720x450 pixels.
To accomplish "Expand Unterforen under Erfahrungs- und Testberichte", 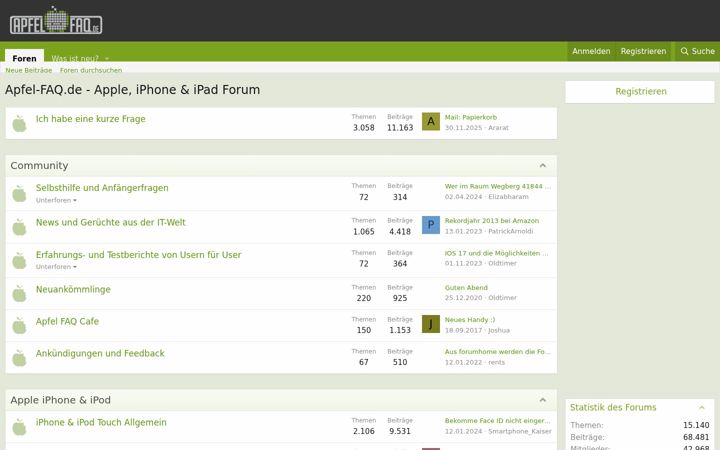I will [56, 267].
